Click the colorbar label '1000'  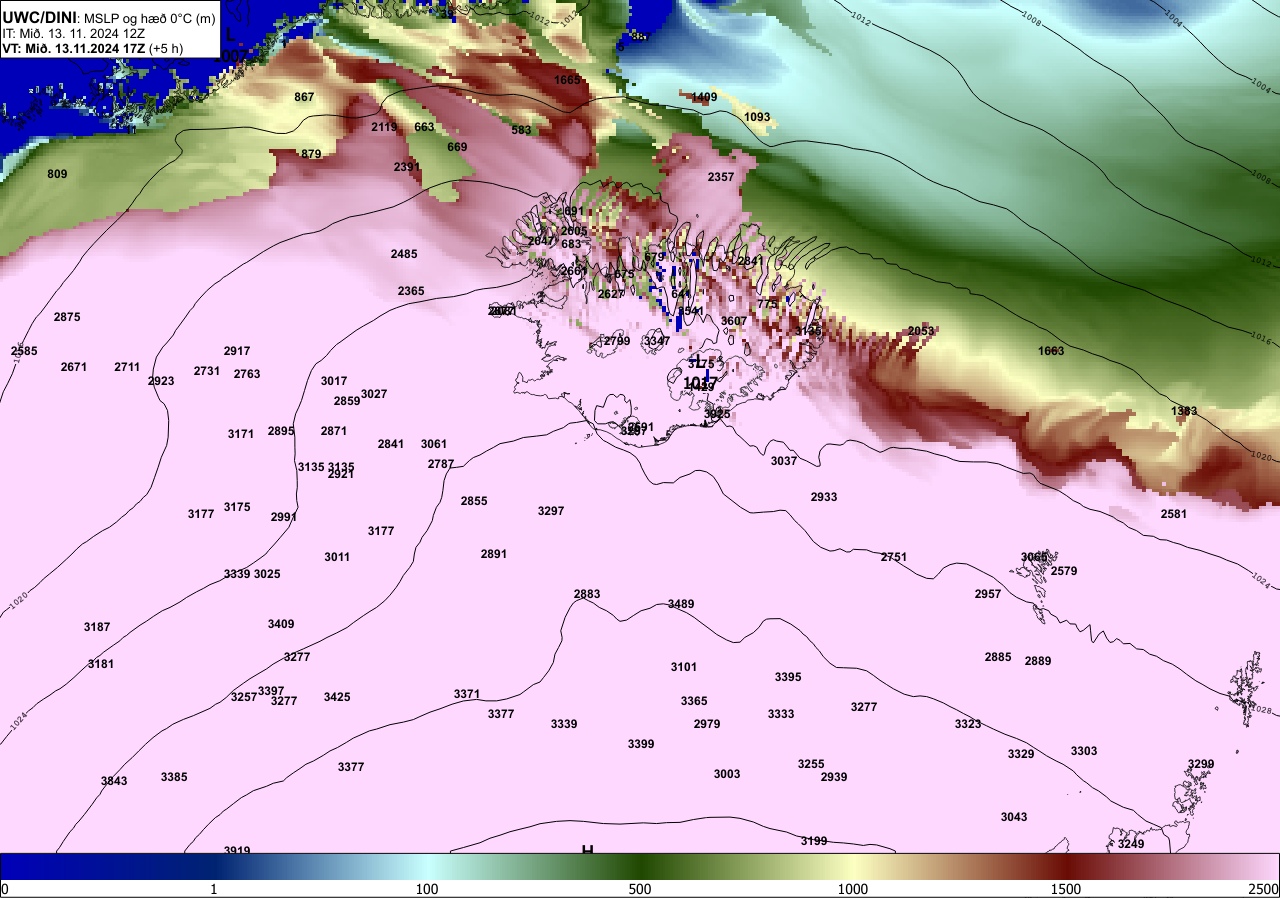coord(853,889)
